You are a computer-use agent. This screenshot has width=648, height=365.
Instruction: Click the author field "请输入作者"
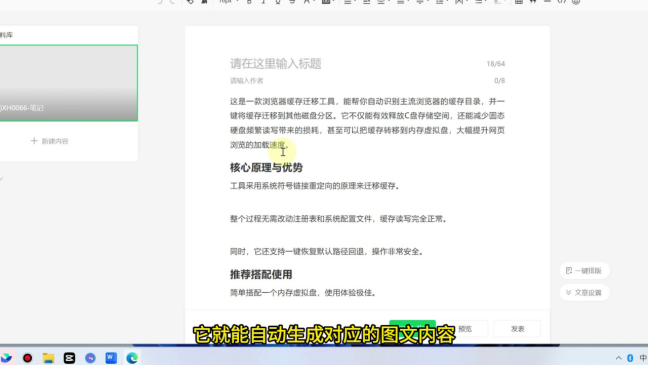point(247,81)
